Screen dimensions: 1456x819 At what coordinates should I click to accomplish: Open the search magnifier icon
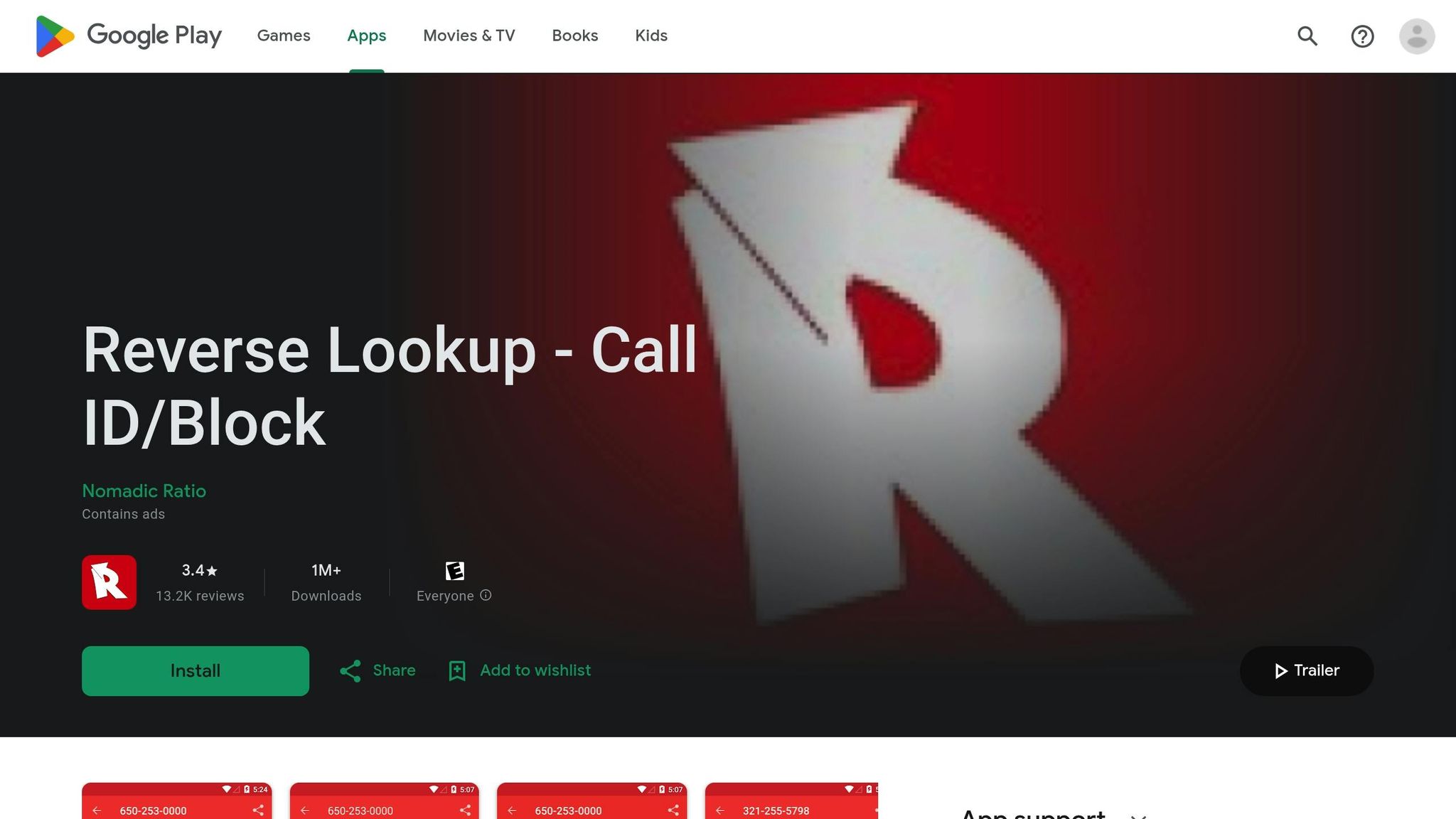pyautogui.click(x=1307, y=36)
